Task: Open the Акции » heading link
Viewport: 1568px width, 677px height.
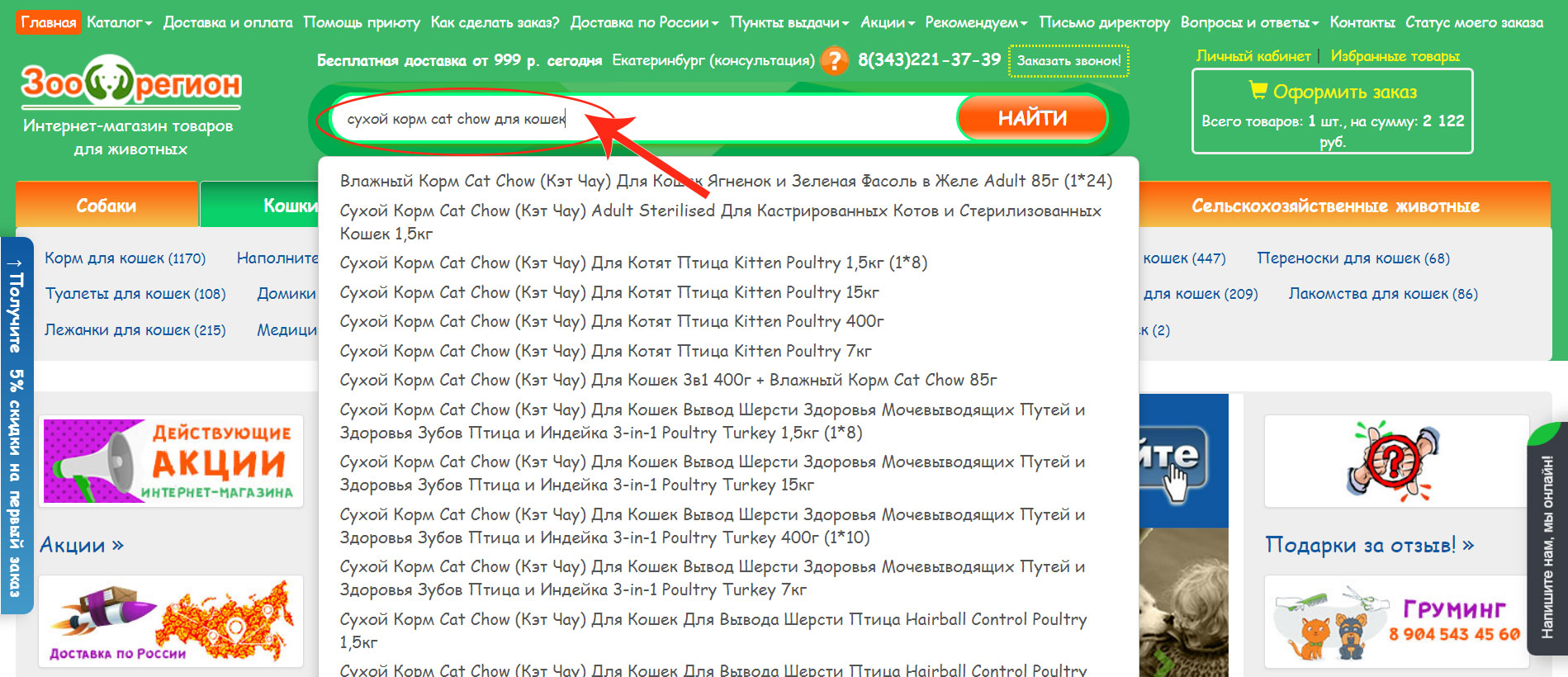Action: click(82, 545)
